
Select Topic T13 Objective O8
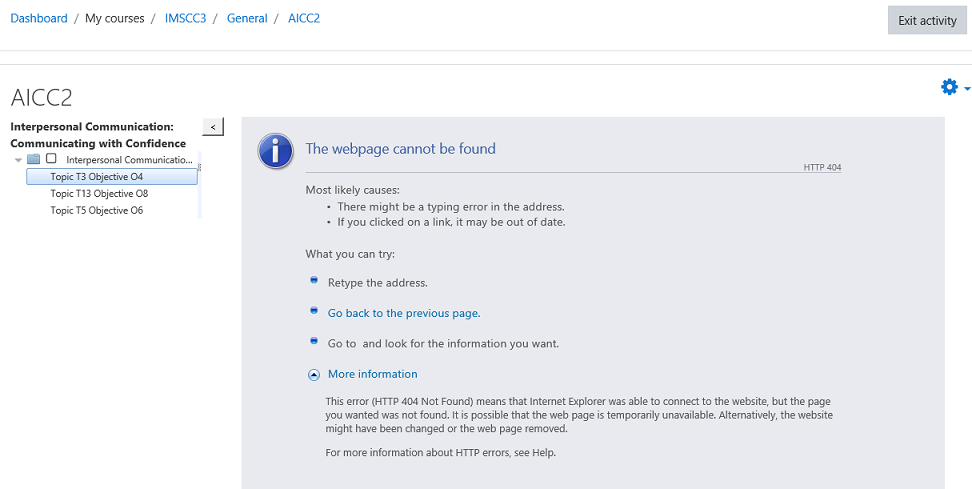(99, 193)
